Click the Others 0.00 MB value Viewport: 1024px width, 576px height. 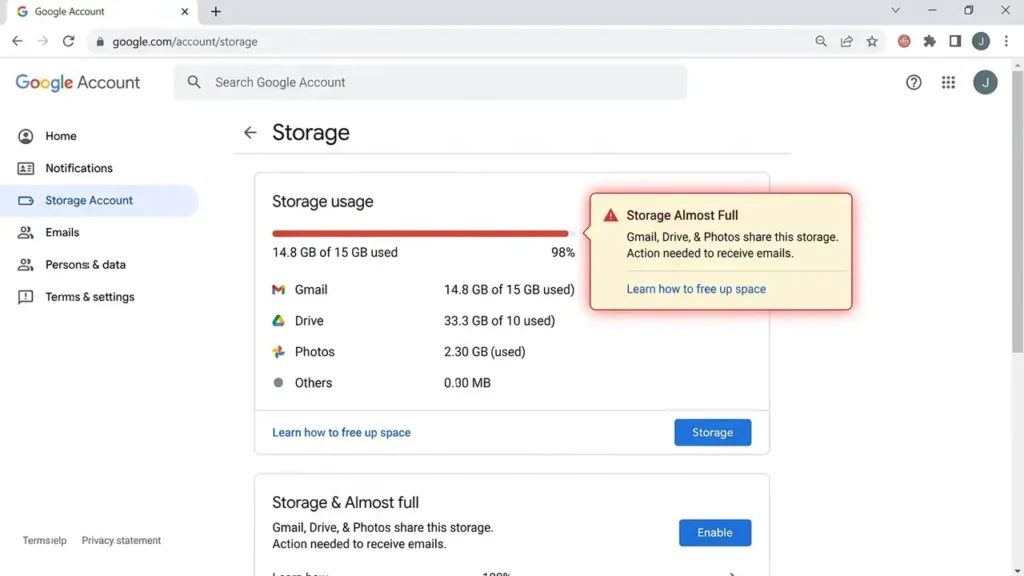coord(467,383)
